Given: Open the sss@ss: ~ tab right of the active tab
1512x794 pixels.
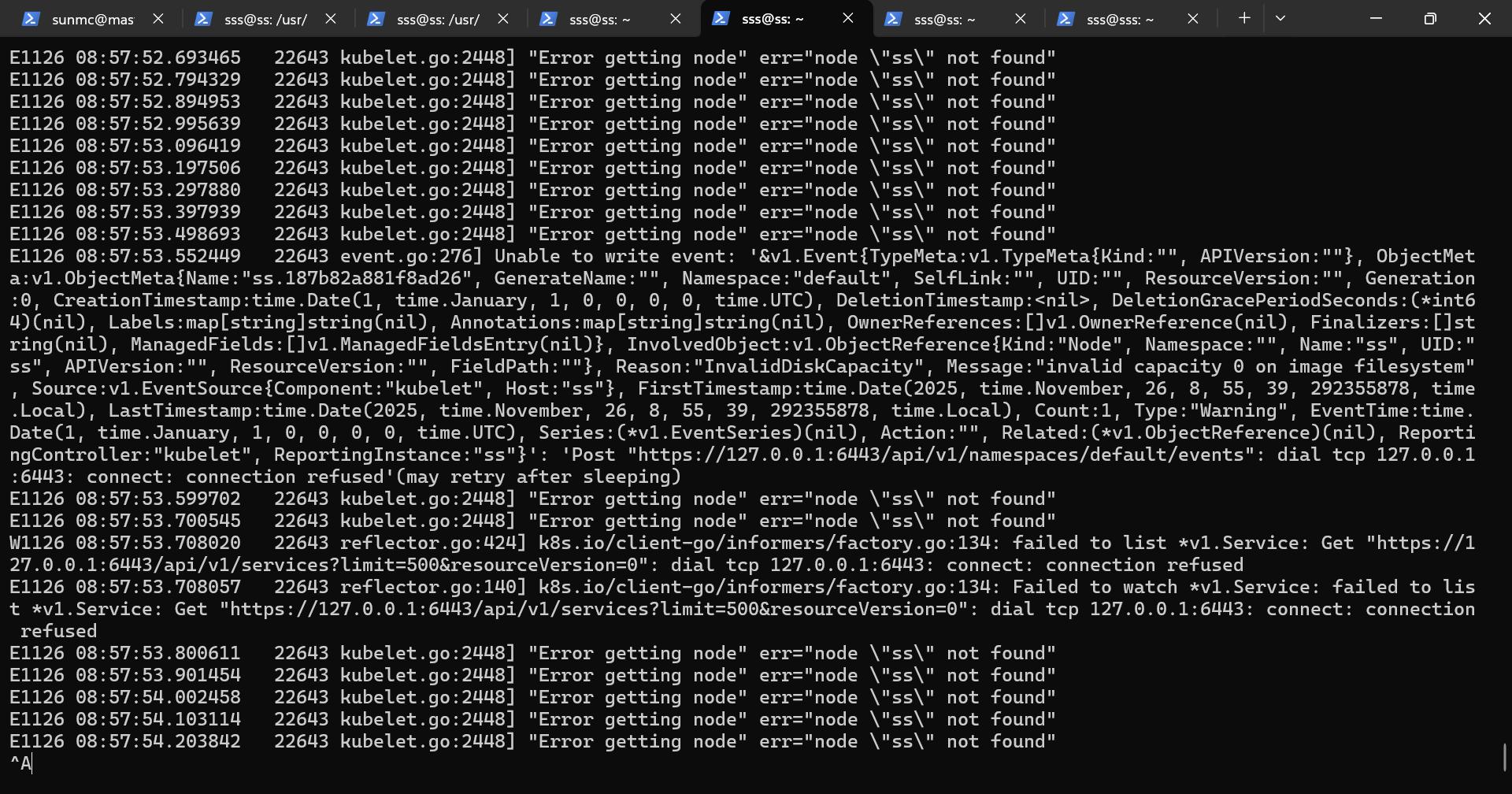Looking at the screenshot, I should pyautogui.click(x=944, y=20).
